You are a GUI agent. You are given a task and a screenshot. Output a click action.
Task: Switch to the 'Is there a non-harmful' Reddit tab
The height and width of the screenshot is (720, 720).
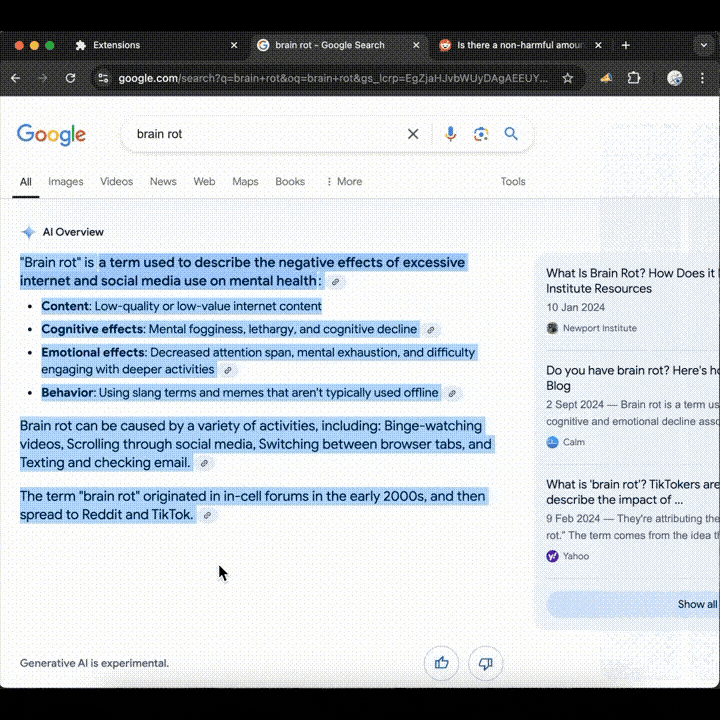519,45
